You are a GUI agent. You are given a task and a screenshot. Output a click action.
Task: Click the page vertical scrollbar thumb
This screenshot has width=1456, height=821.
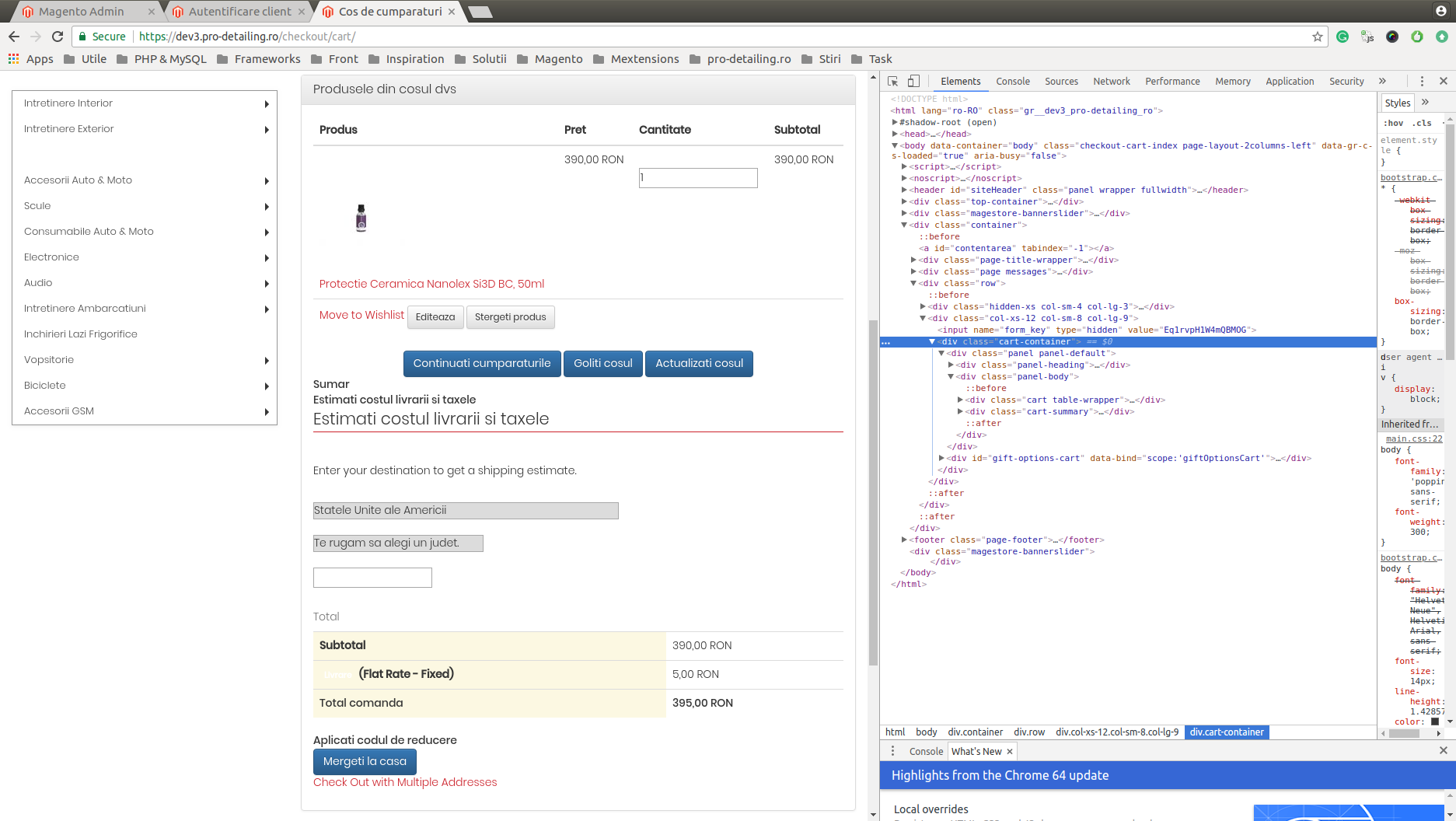(x=873, y=493)
